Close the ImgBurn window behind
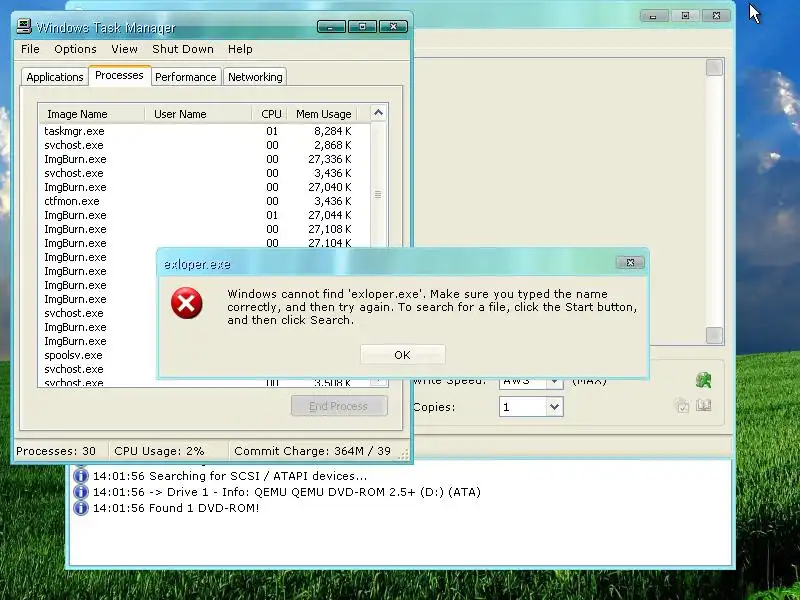Screen dimensions: 800x600 pos(716,16)
